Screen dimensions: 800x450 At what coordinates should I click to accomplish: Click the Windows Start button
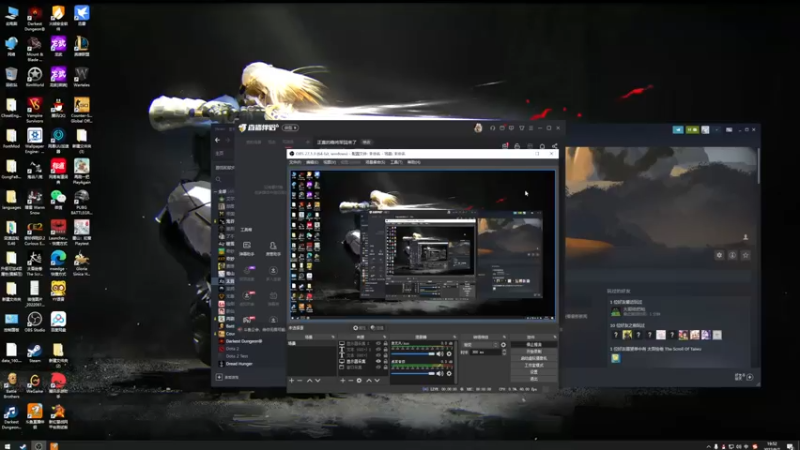tap(7, 446)
